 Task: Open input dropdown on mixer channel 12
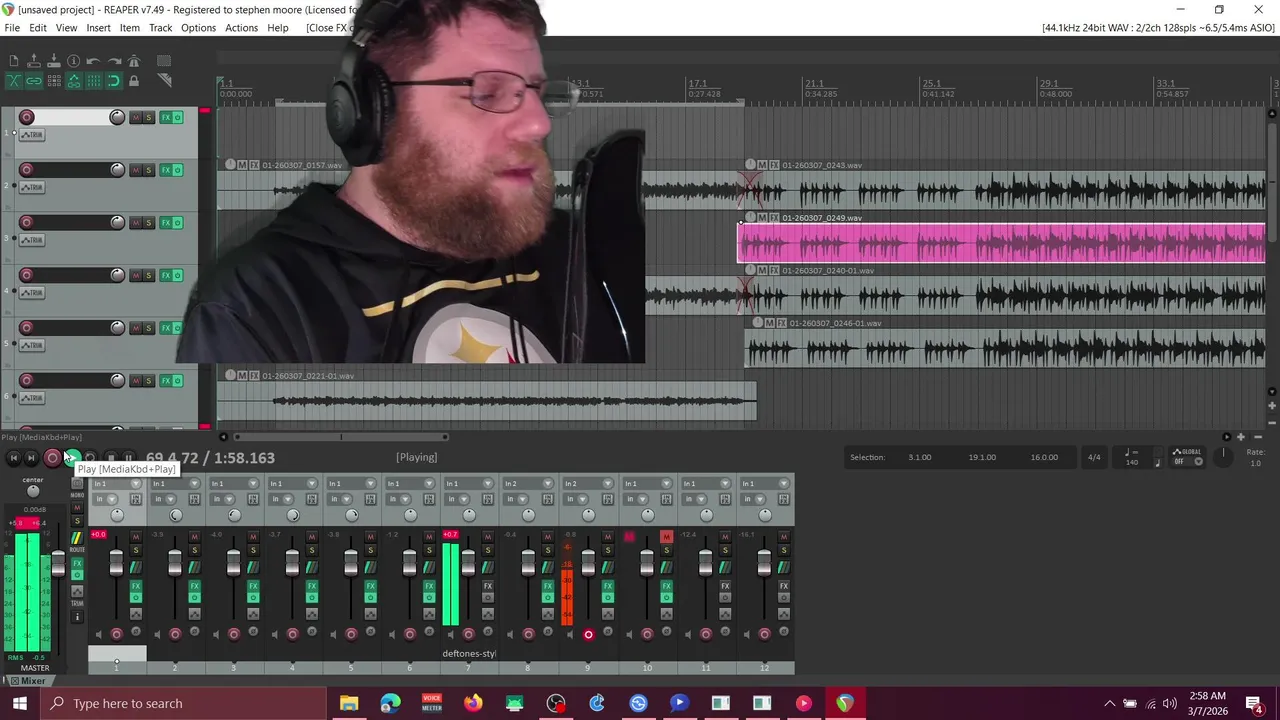(x=763, y=484)
